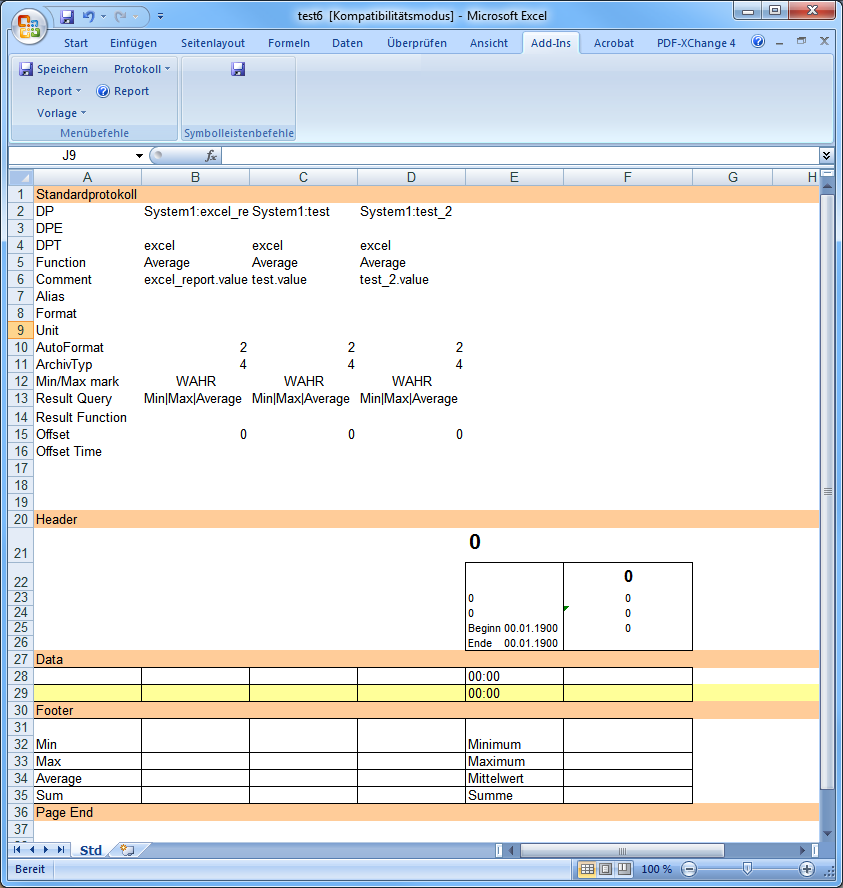Click the insert new worksheet tab icon
843x888 pixels.
[127, 850]
